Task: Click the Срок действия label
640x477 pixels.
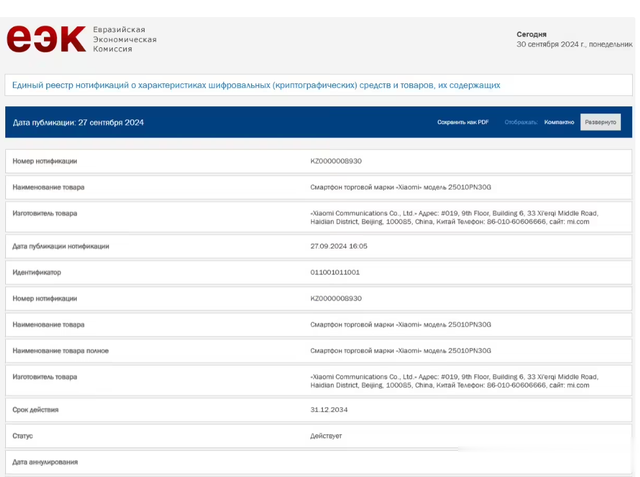Action: click(x=35, y=410)
